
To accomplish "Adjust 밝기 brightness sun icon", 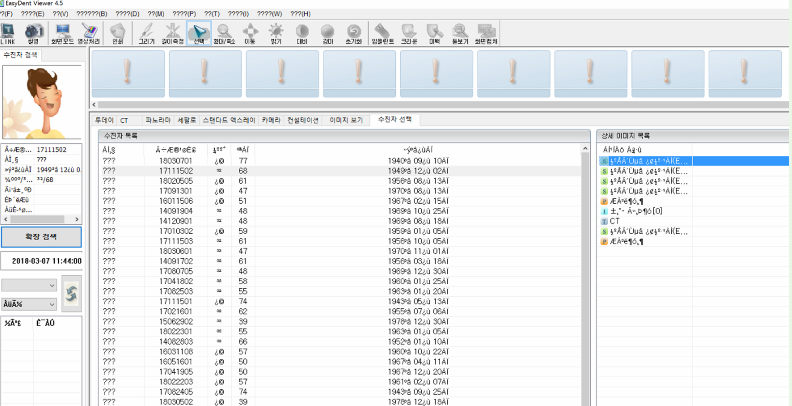I will tap(276, 34).
